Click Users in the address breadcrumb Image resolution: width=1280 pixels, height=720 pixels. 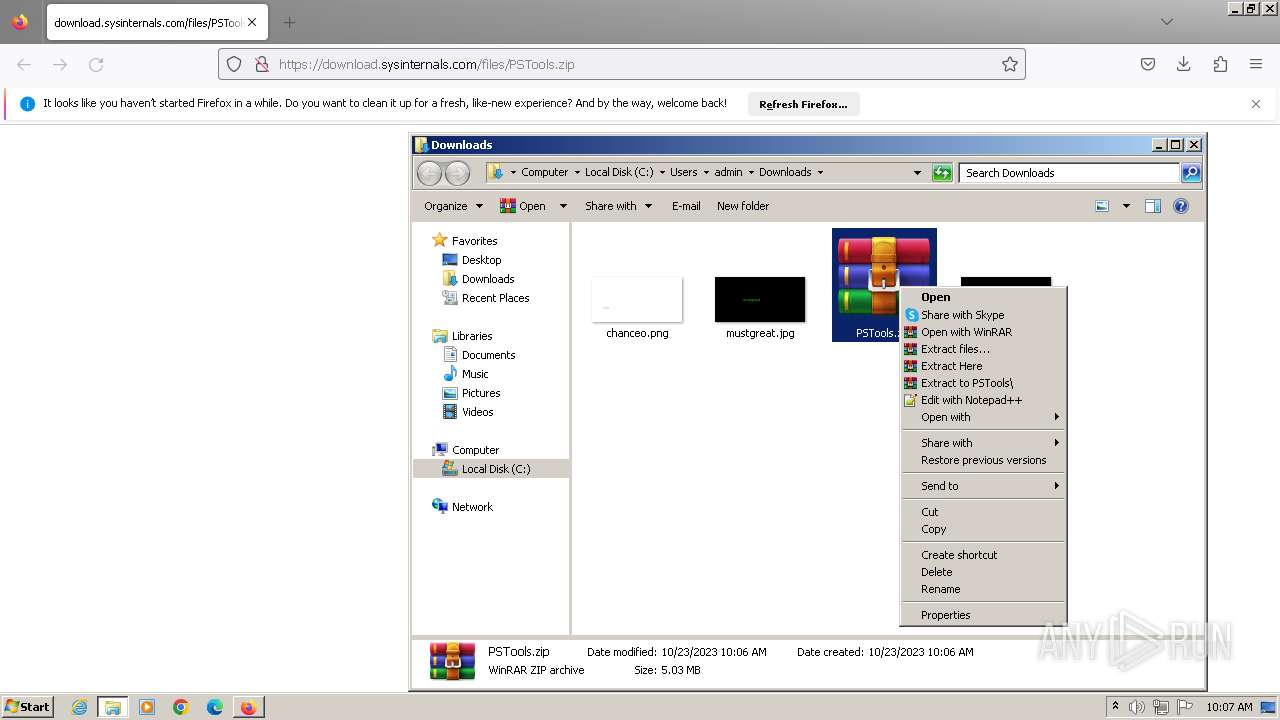click(x=684, y=172)
